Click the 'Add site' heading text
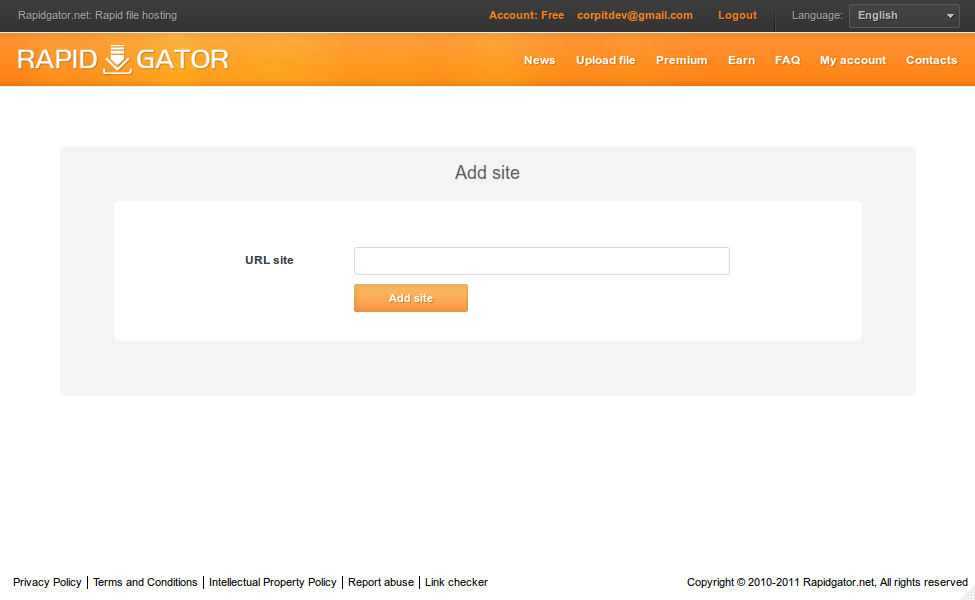The width and height of the screenshot is (975, 600). [487, 173]
